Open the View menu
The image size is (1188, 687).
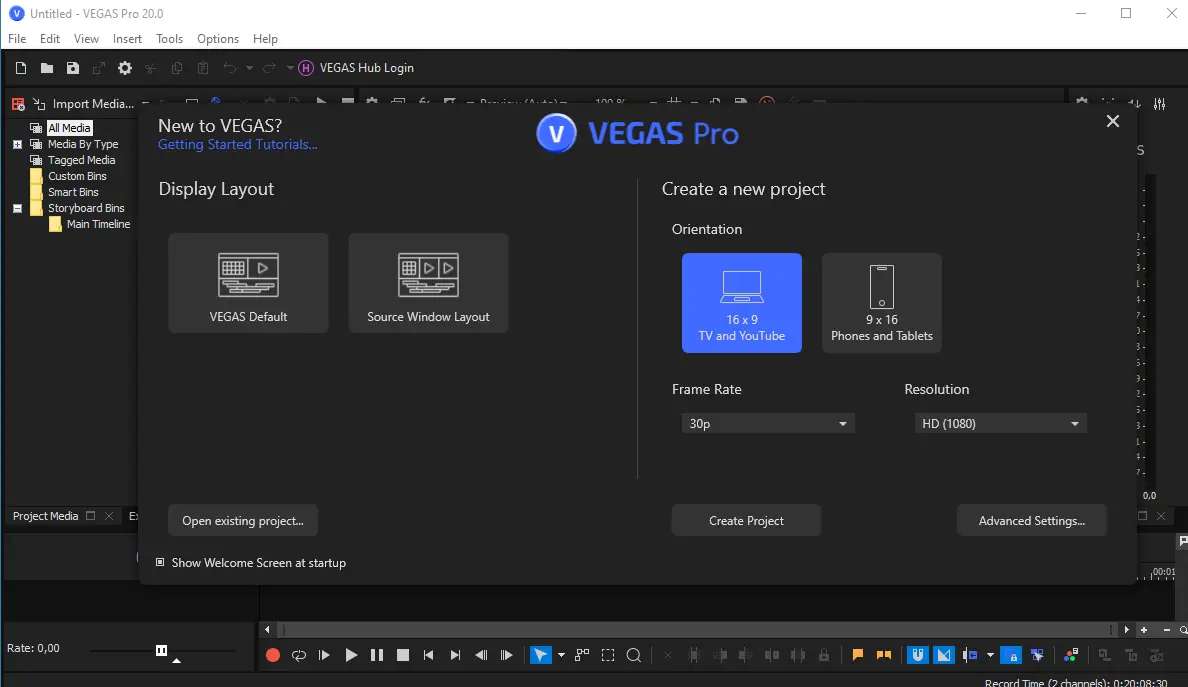point(86,39)
